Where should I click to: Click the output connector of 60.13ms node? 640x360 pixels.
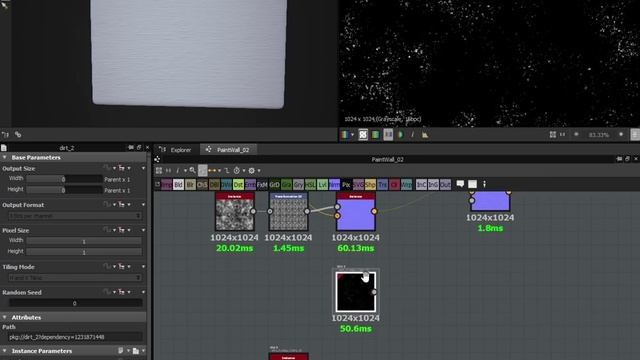[374, 211]
